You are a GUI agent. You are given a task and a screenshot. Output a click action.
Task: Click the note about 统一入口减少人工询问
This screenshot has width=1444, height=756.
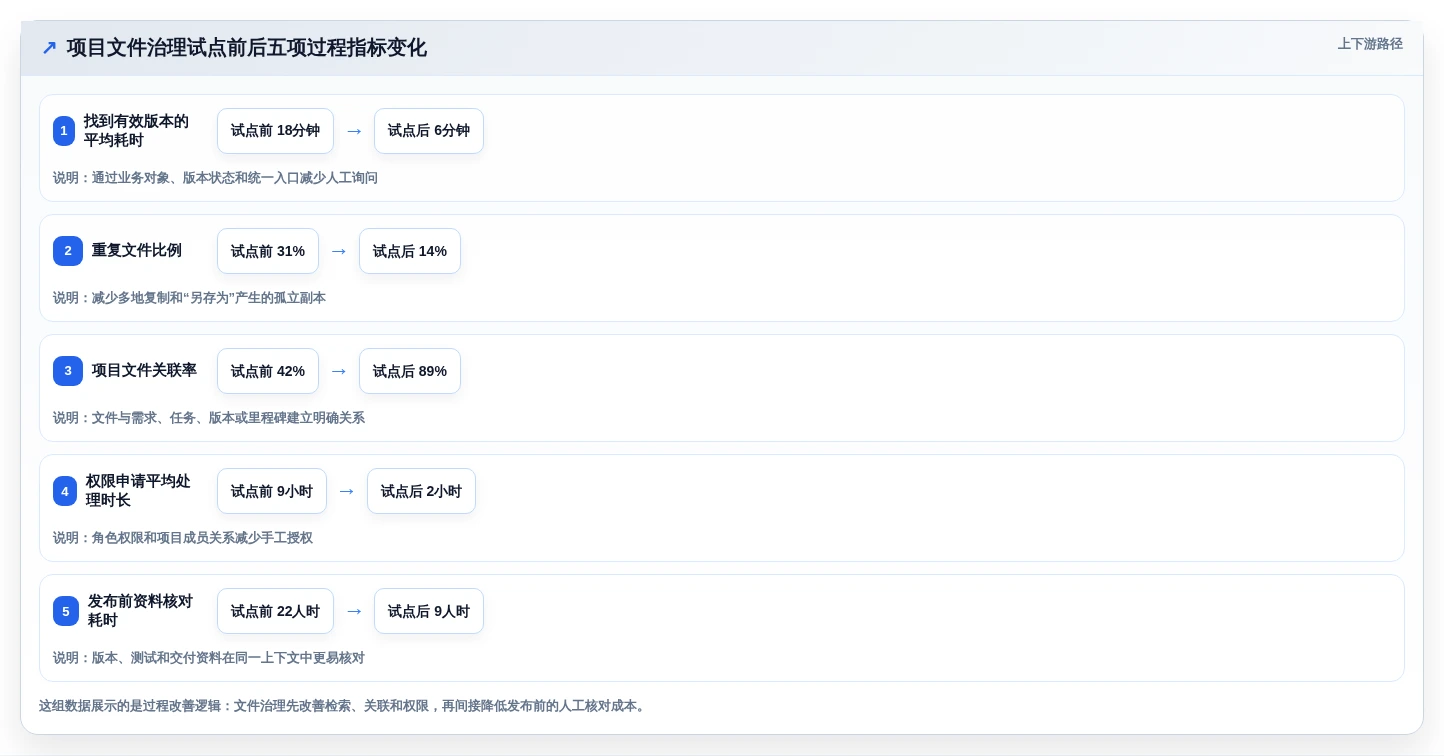pos(215,178)
